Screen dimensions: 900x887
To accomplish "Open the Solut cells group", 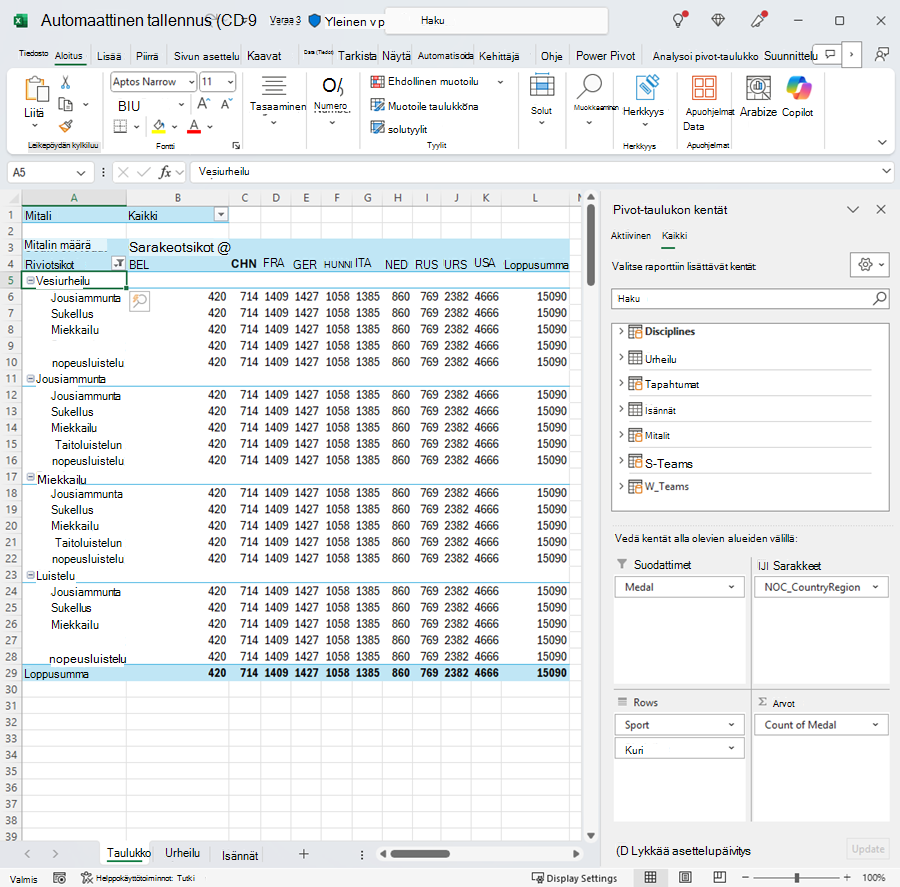I will (x=541, y=99).
